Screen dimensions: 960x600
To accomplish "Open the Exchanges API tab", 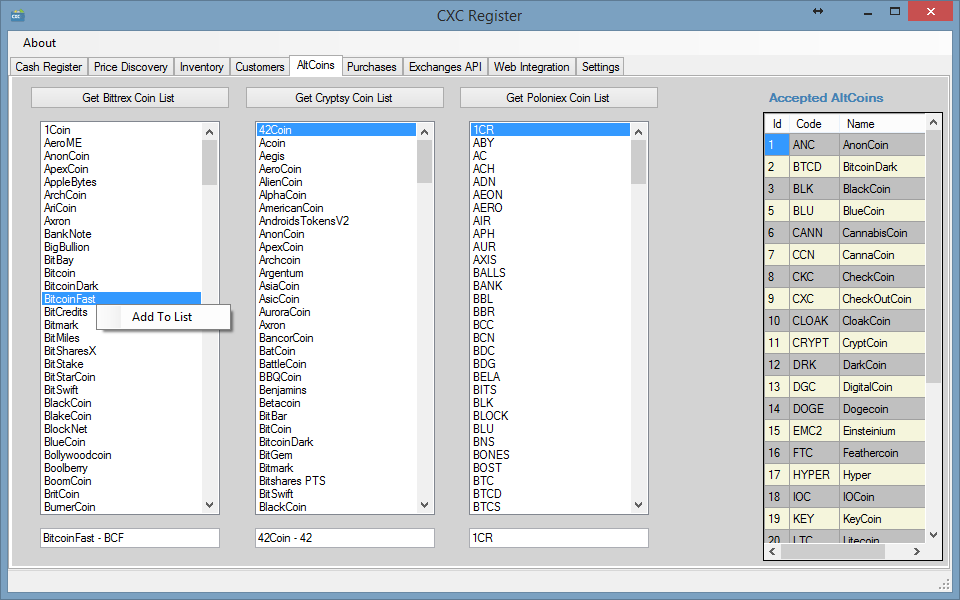I will click(445, 67).
